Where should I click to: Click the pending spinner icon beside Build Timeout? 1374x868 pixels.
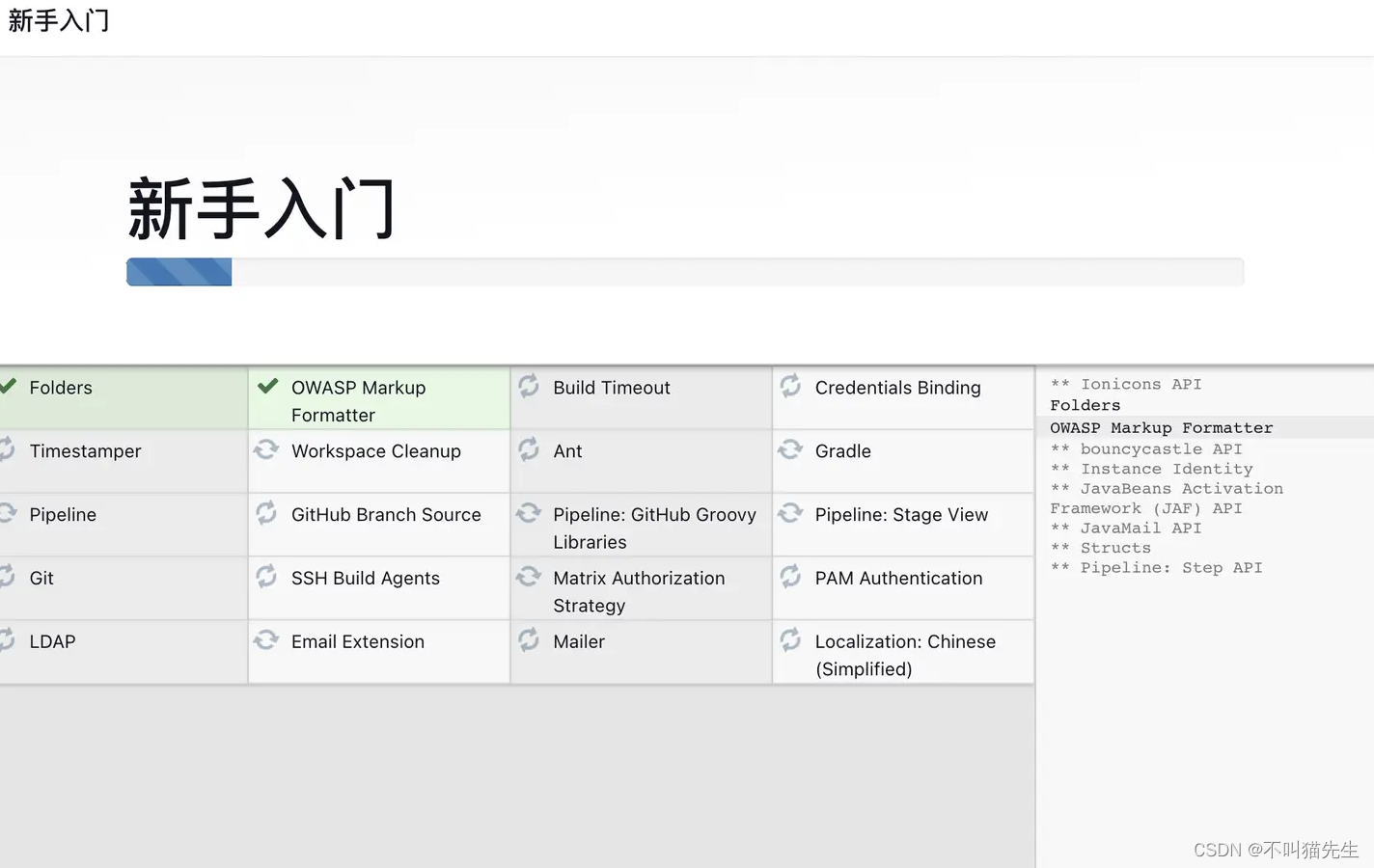click(529, 387)
